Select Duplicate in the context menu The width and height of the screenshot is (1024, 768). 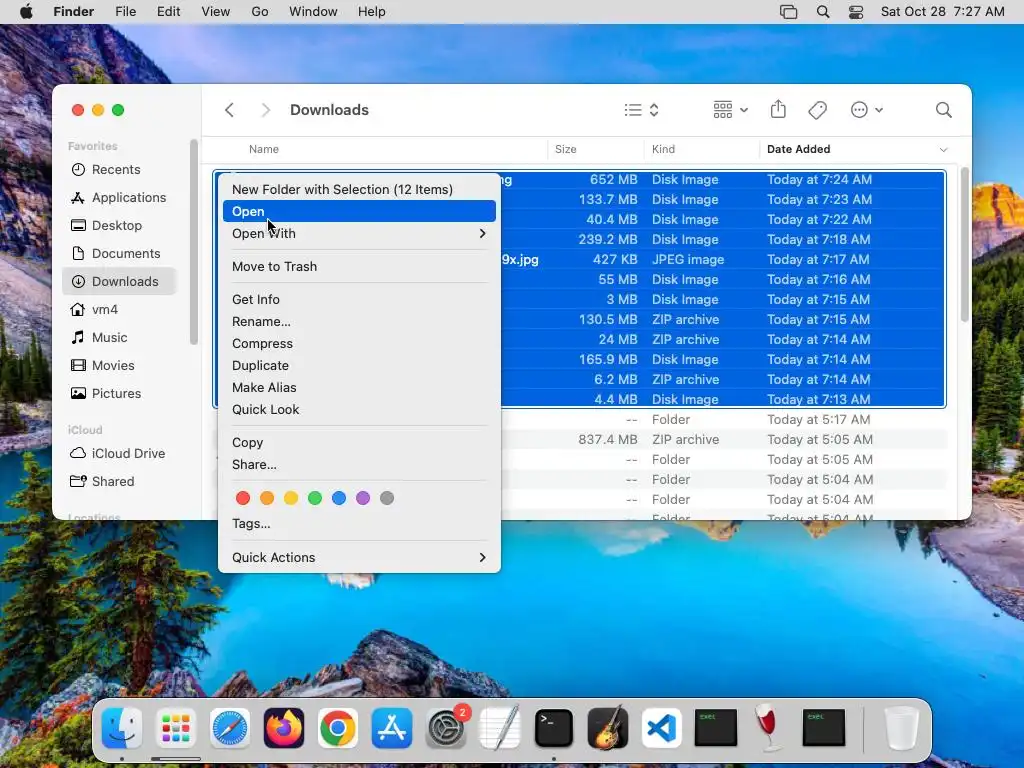pos(359,366)
